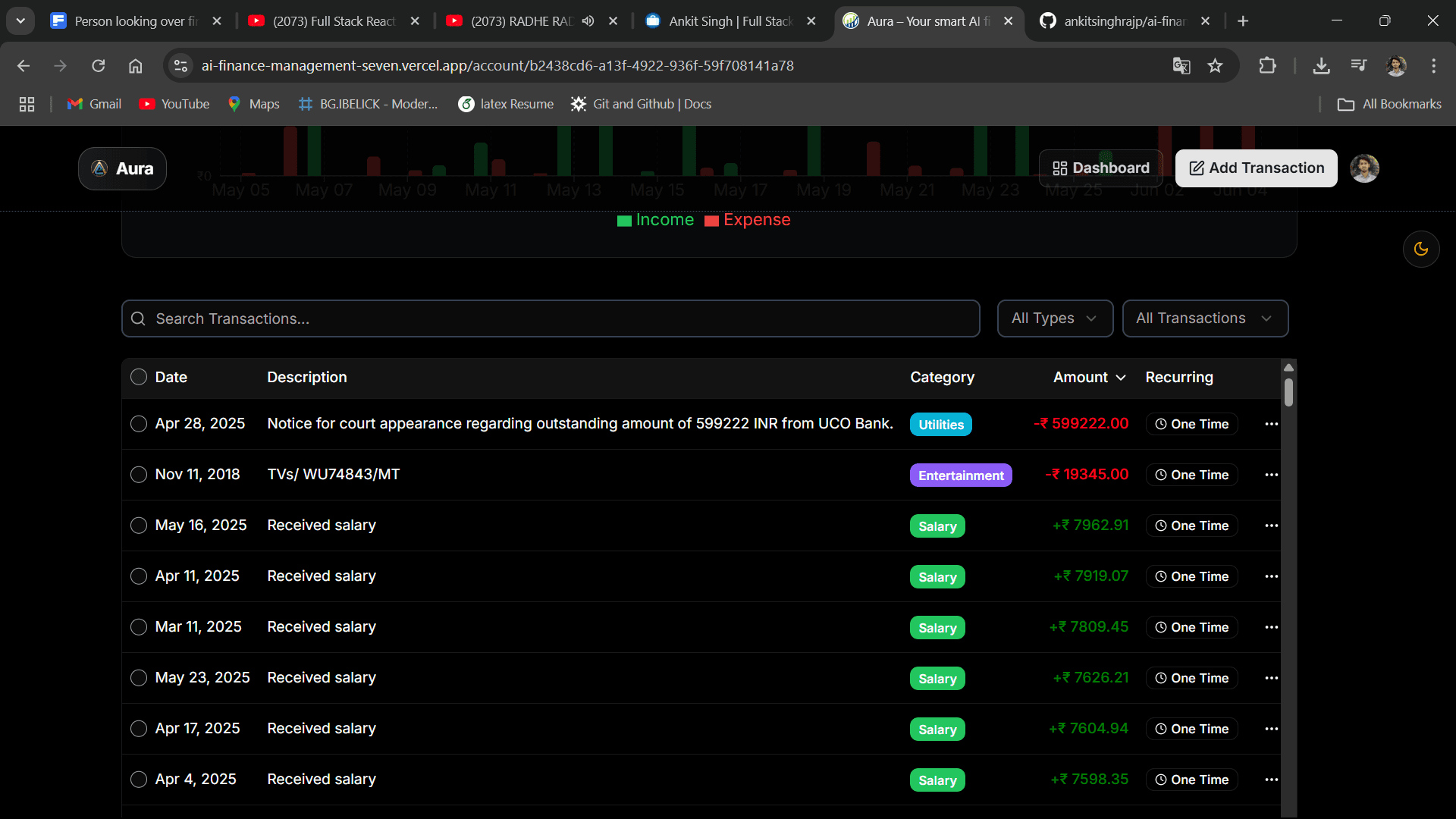
Task: Select the Nov 11, 2018 transaction checkbox
Action: click(x=139, y=474)
